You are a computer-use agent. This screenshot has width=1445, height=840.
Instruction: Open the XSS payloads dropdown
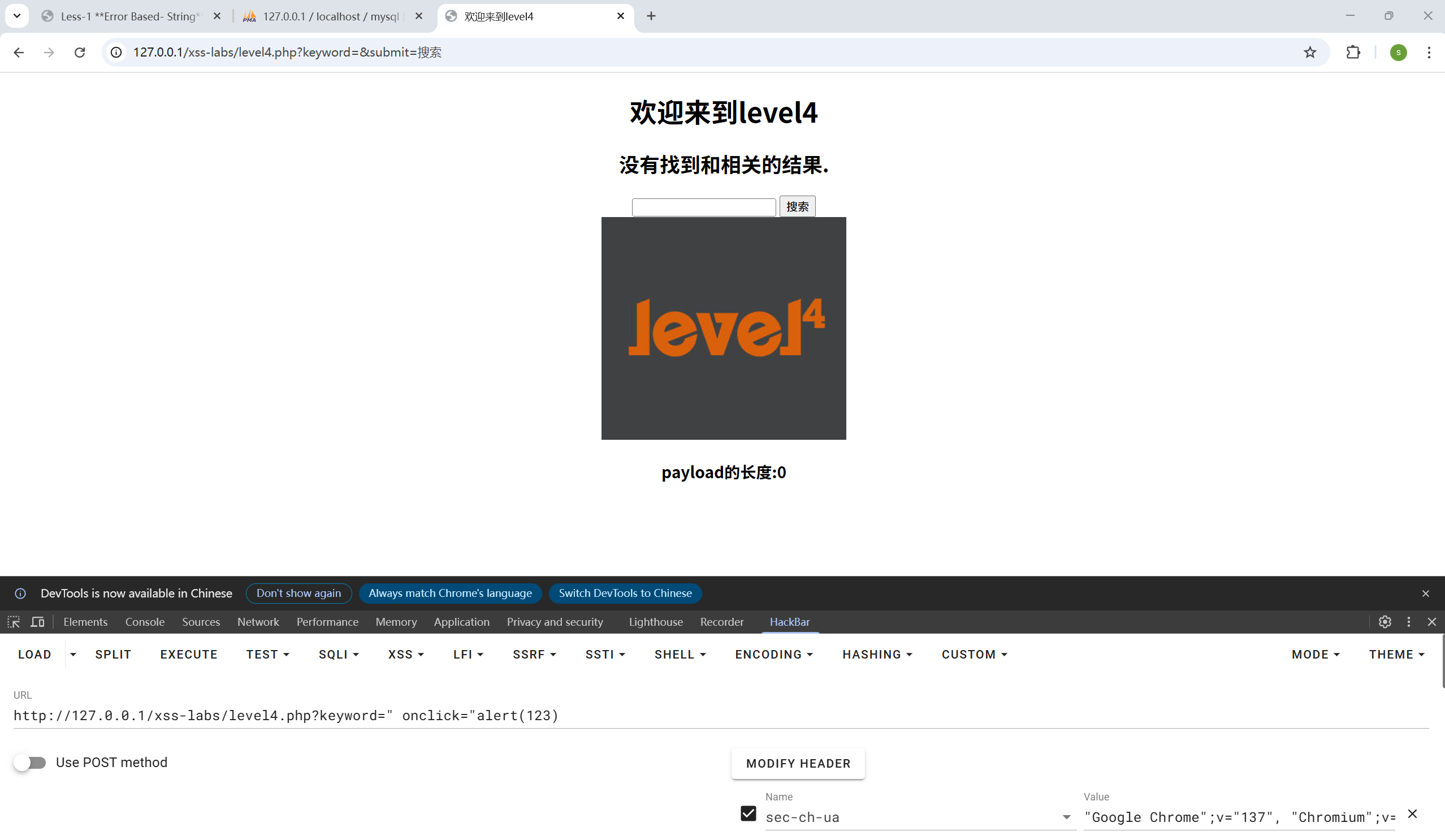(x=405, y=654)
